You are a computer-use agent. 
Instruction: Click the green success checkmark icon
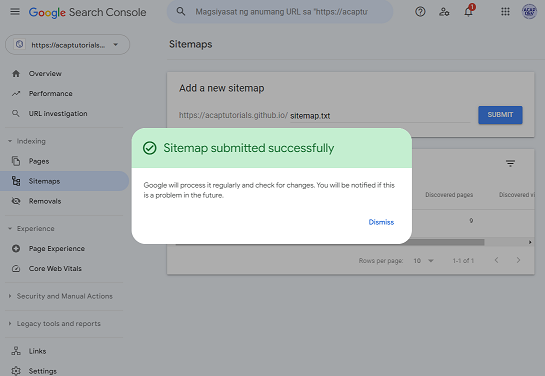point(149,148)
